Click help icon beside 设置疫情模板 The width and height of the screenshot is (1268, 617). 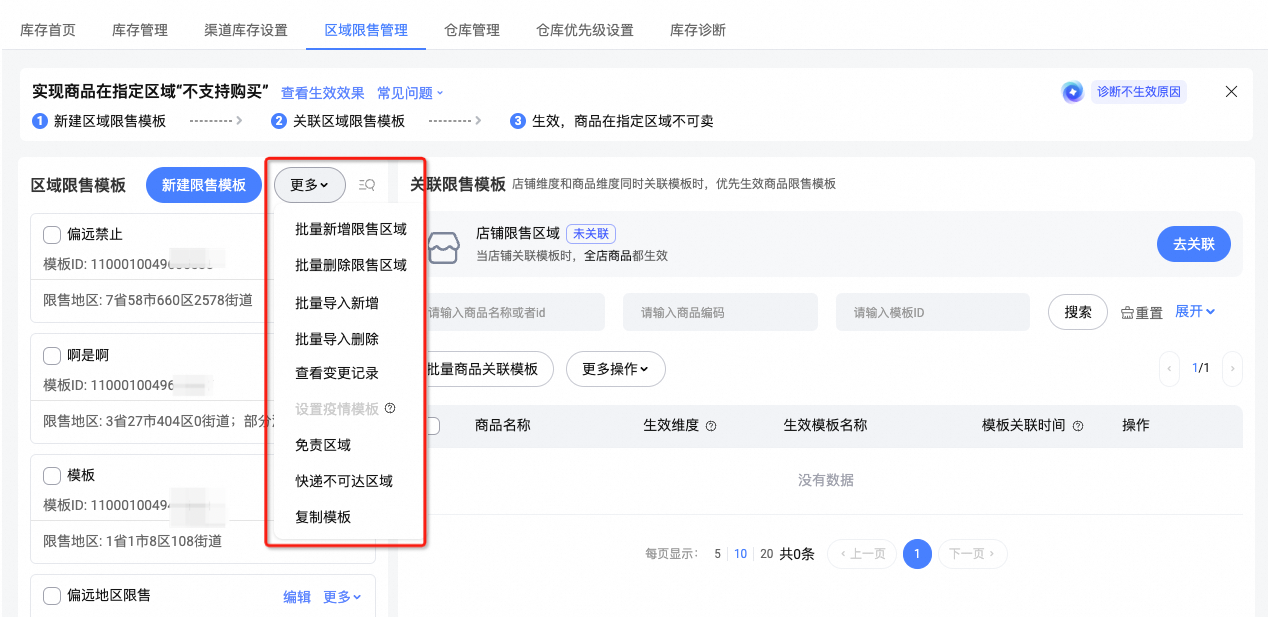390,408
